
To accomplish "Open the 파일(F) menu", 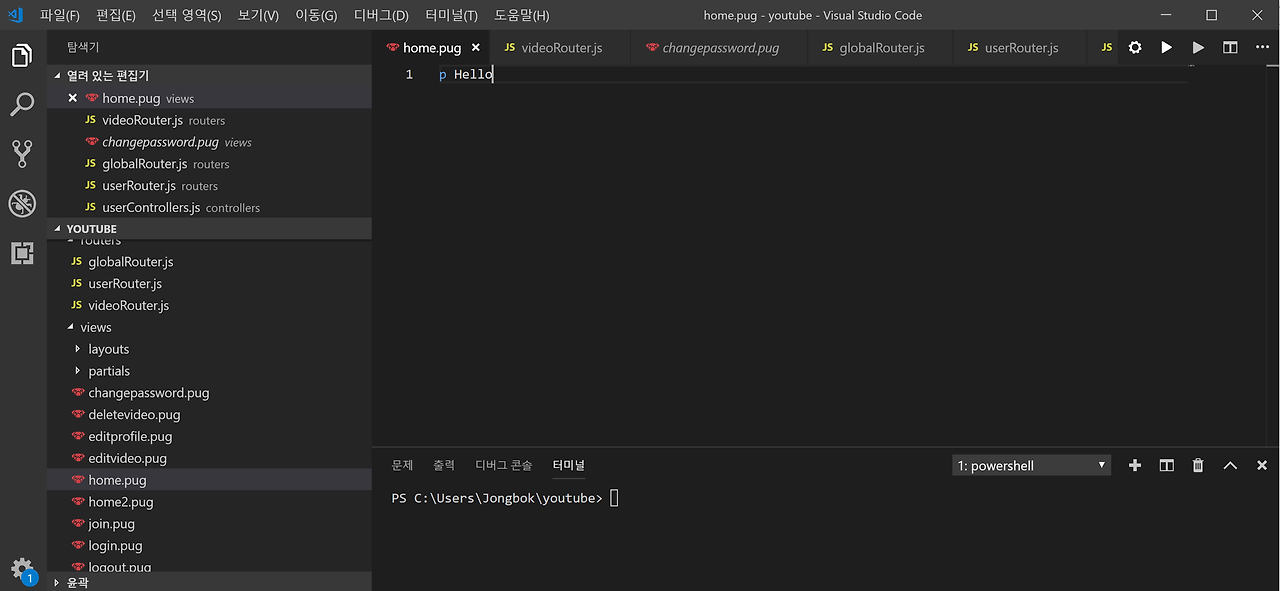I will (60, 15).
